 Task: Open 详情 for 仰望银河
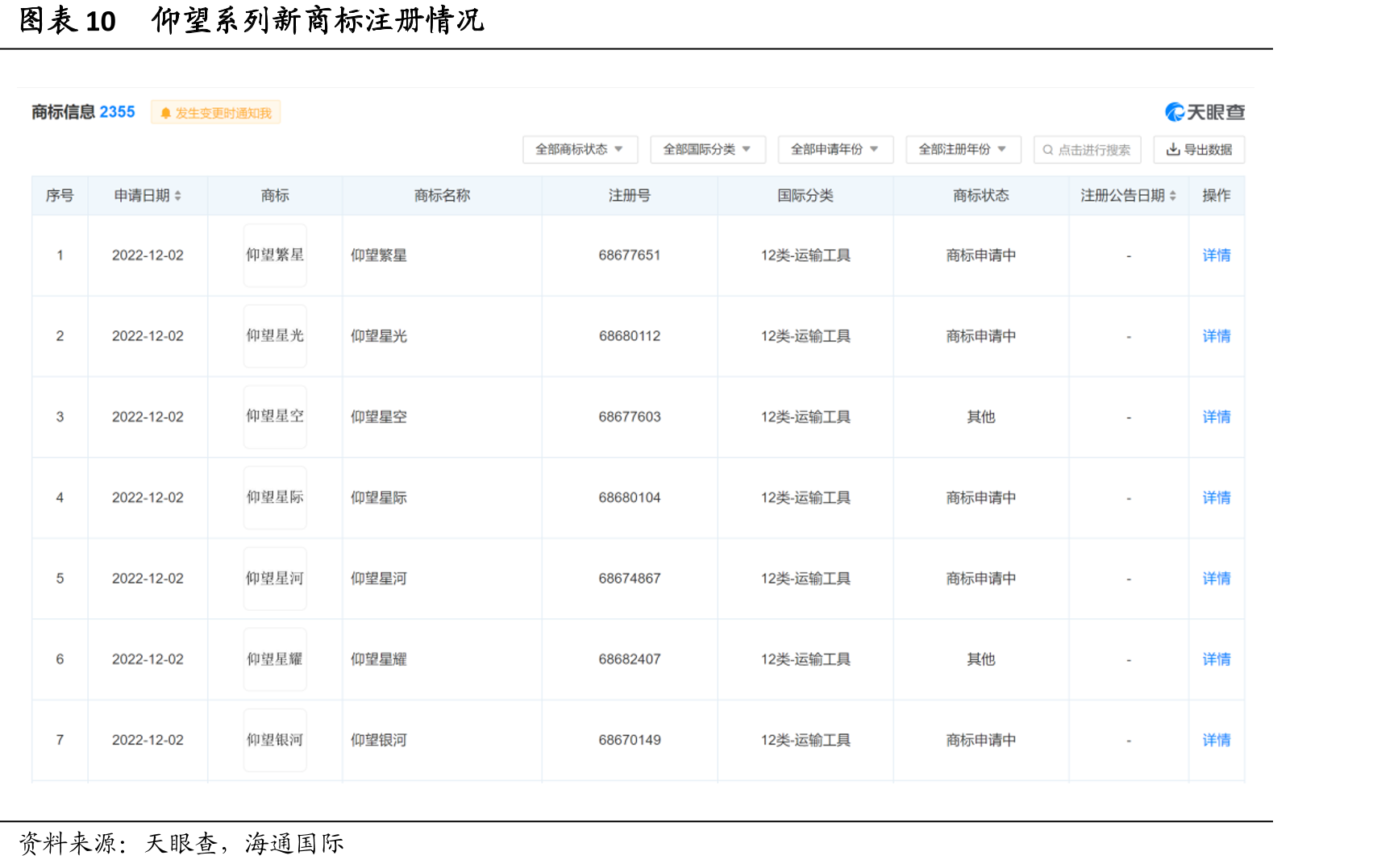click(1216, 740)
